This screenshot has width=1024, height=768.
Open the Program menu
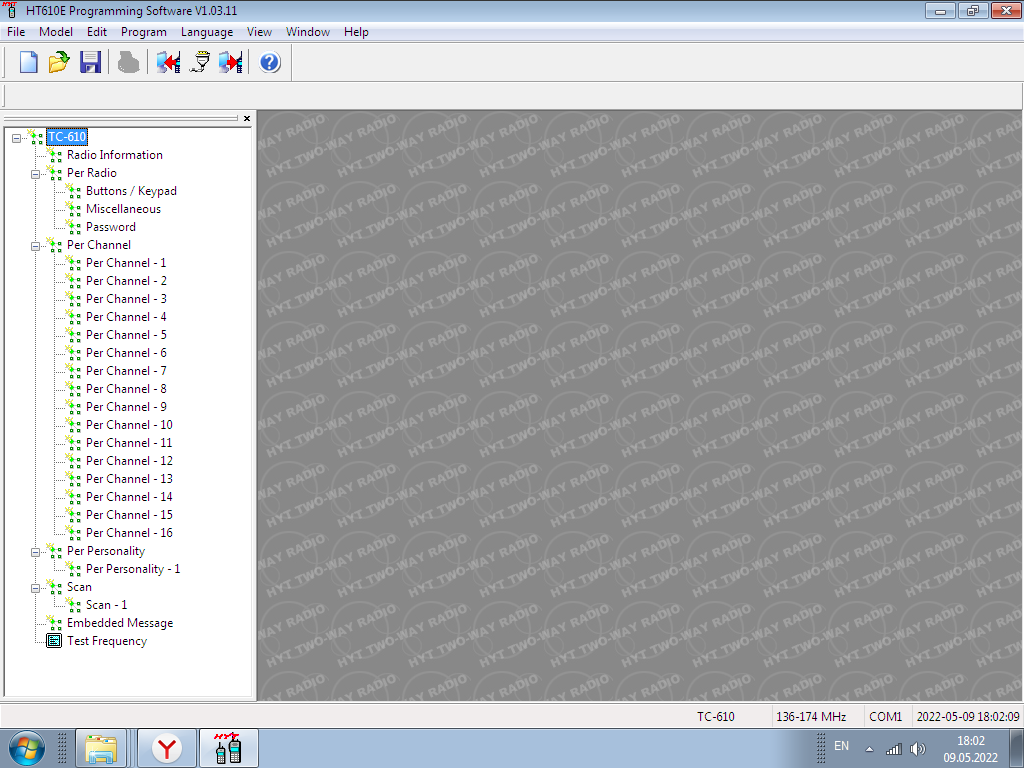144,32
